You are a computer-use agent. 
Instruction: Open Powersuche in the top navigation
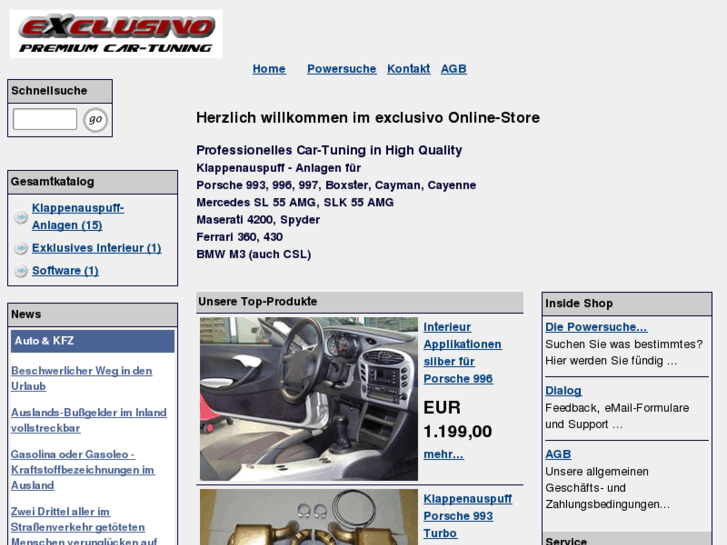[342, 69]
